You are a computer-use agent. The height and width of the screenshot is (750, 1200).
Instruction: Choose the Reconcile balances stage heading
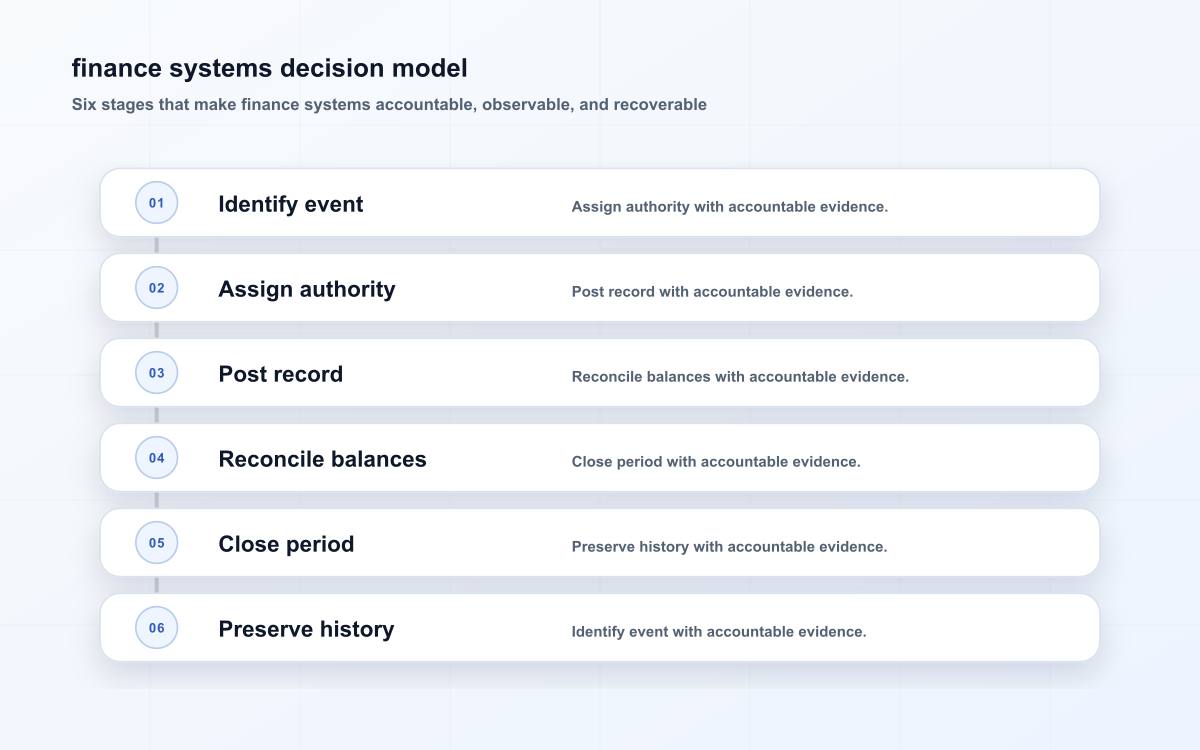[322, 459]
